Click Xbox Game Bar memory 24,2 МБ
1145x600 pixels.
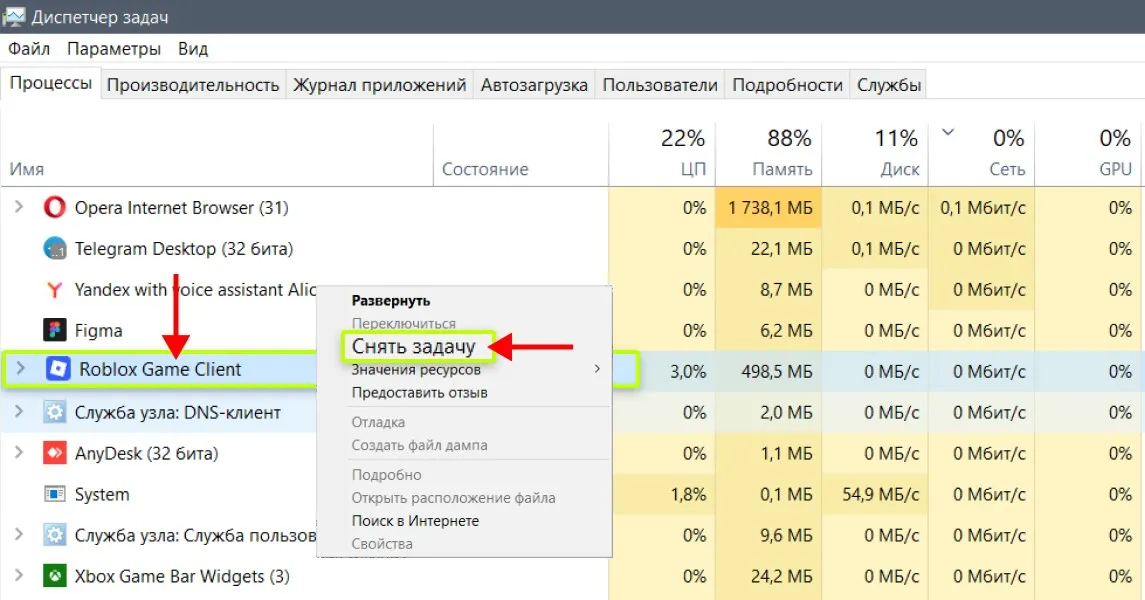781,576
